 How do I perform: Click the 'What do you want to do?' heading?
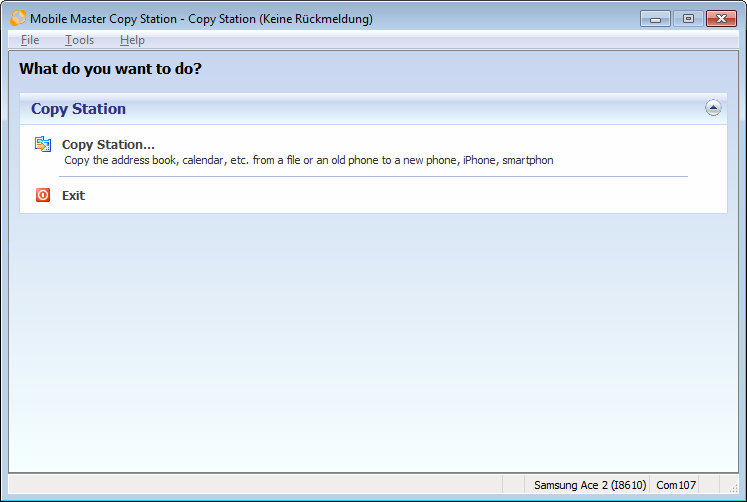(110, 69)
